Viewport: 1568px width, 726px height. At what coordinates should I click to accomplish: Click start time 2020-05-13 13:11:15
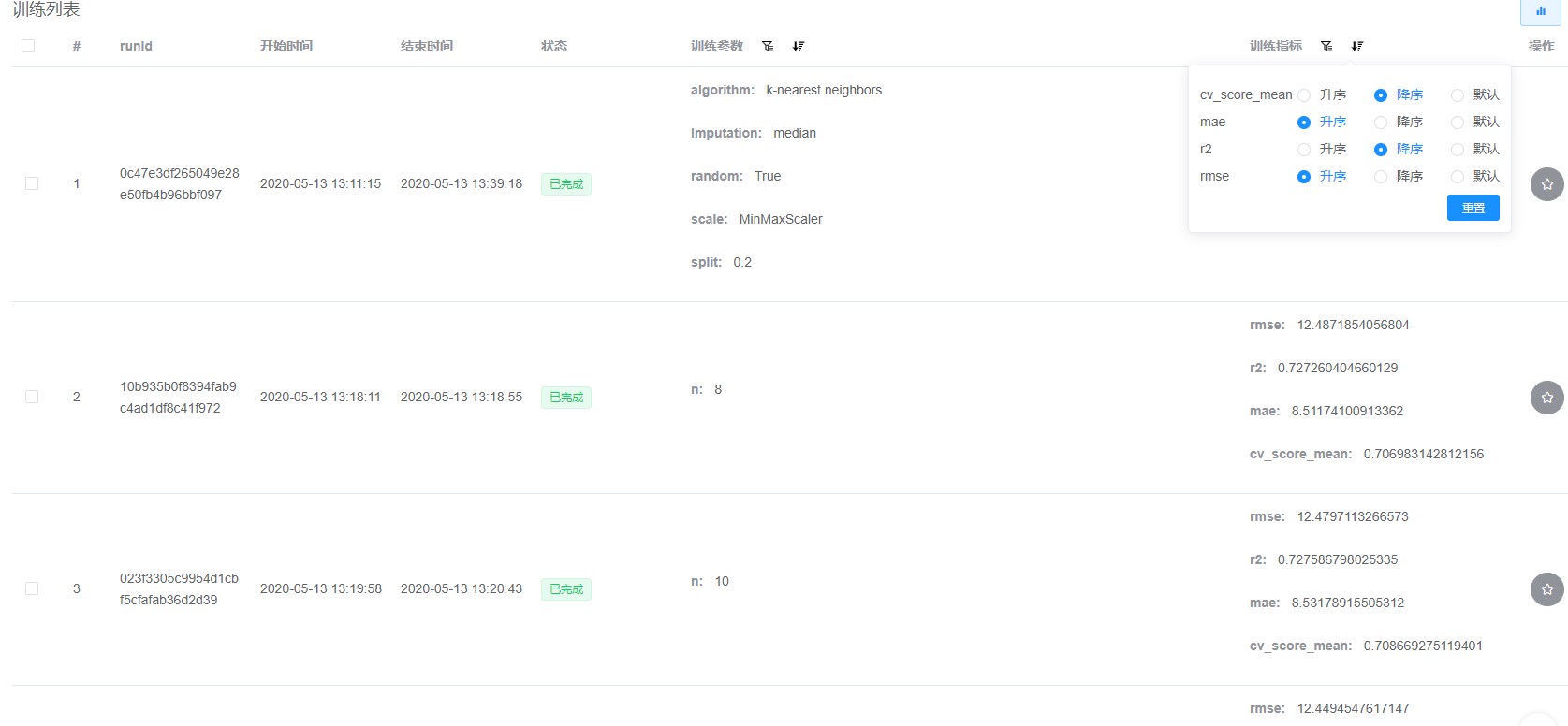click(321, 184)
